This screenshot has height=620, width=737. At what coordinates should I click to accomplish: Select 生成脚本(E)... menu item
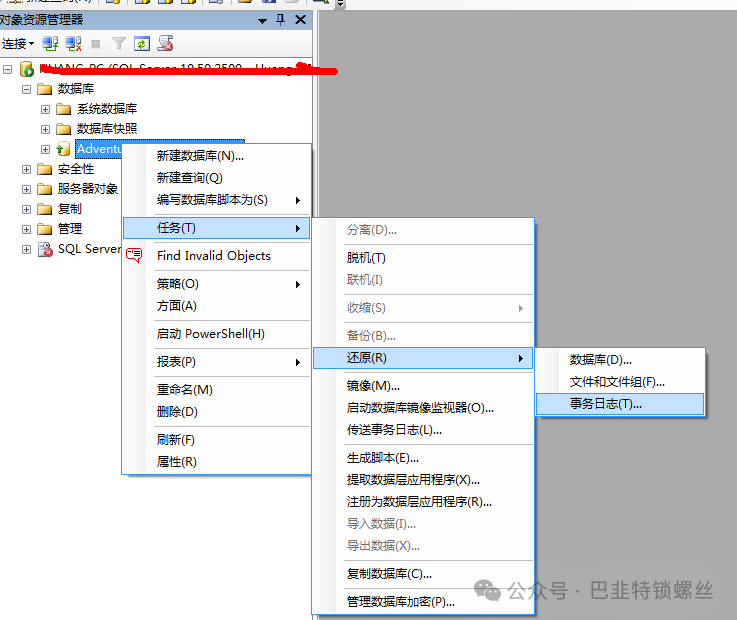tap(423, 458)
